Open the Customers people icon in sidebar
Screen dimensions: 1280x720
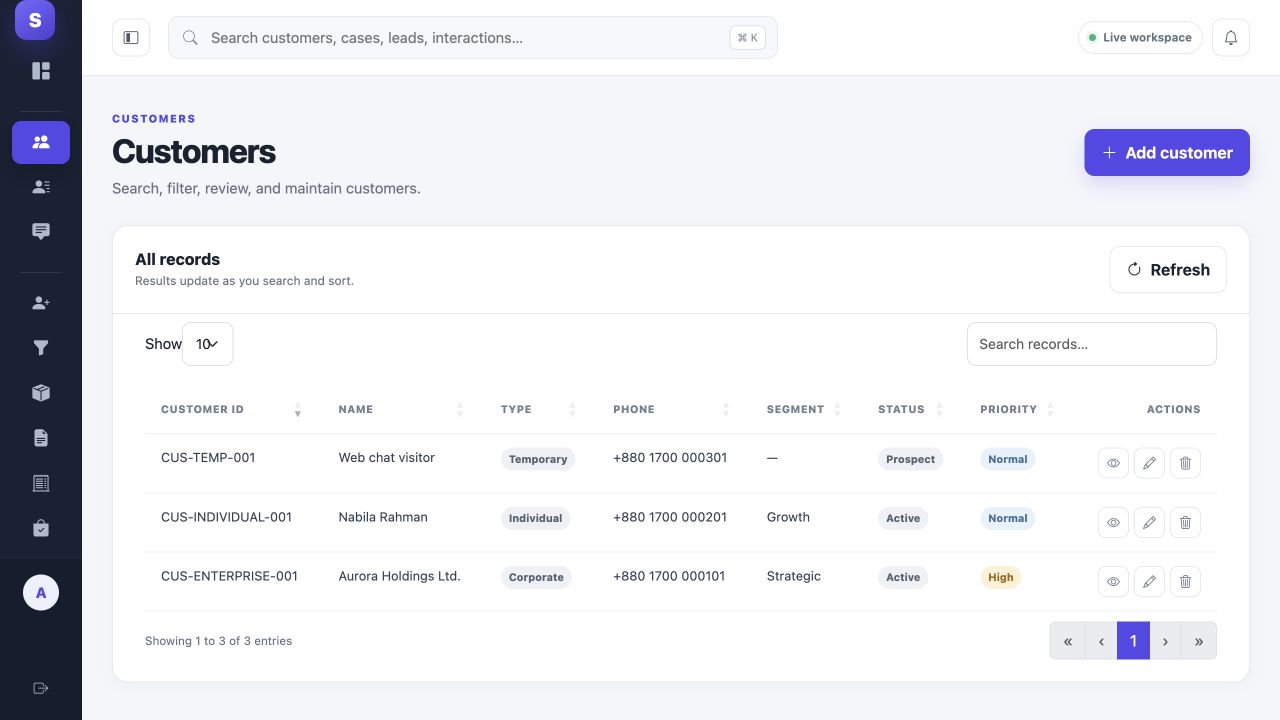click(x=41, y=142)
